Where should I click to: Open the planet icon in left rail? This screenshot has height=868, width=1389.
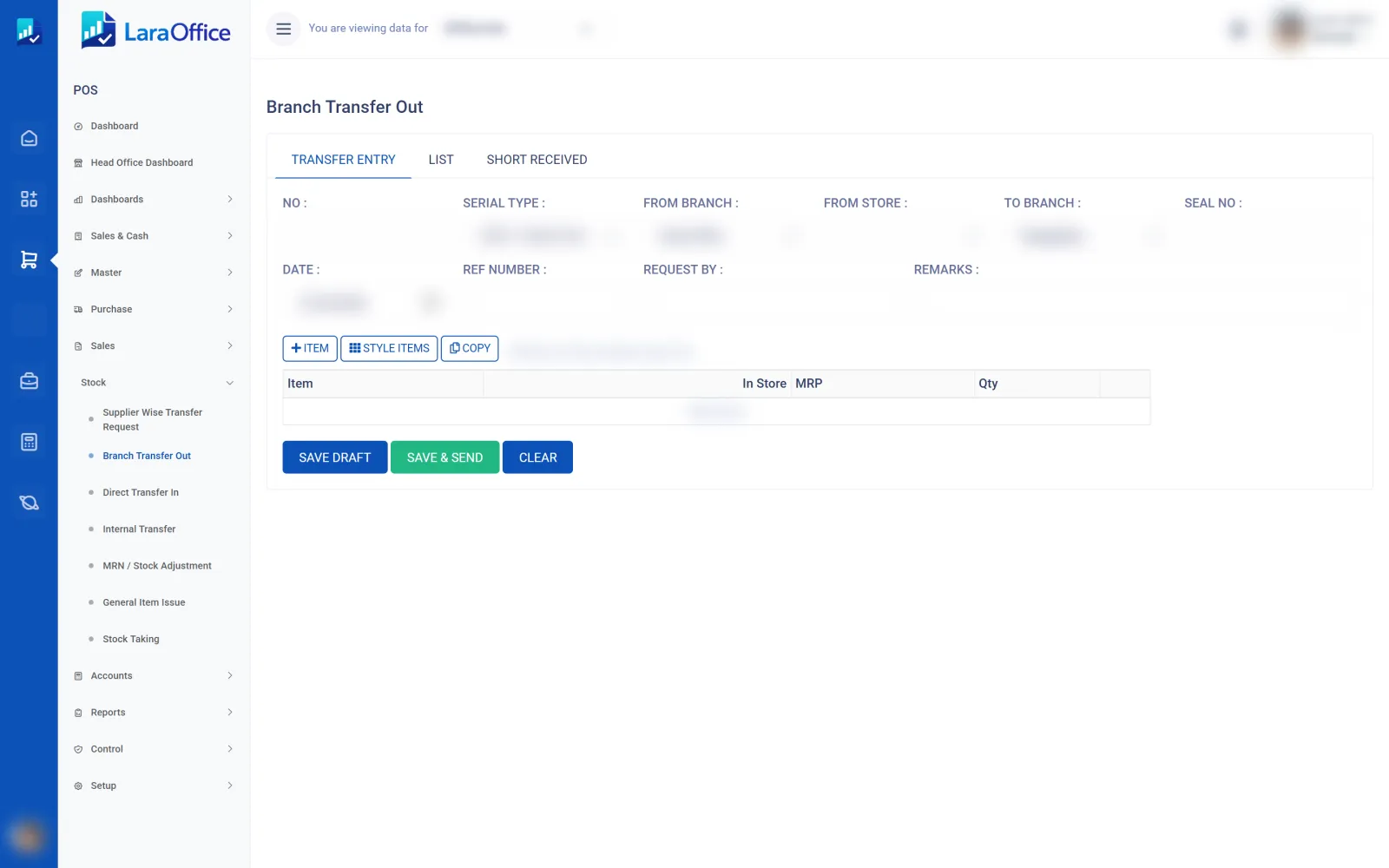click(x=29, y=503)
